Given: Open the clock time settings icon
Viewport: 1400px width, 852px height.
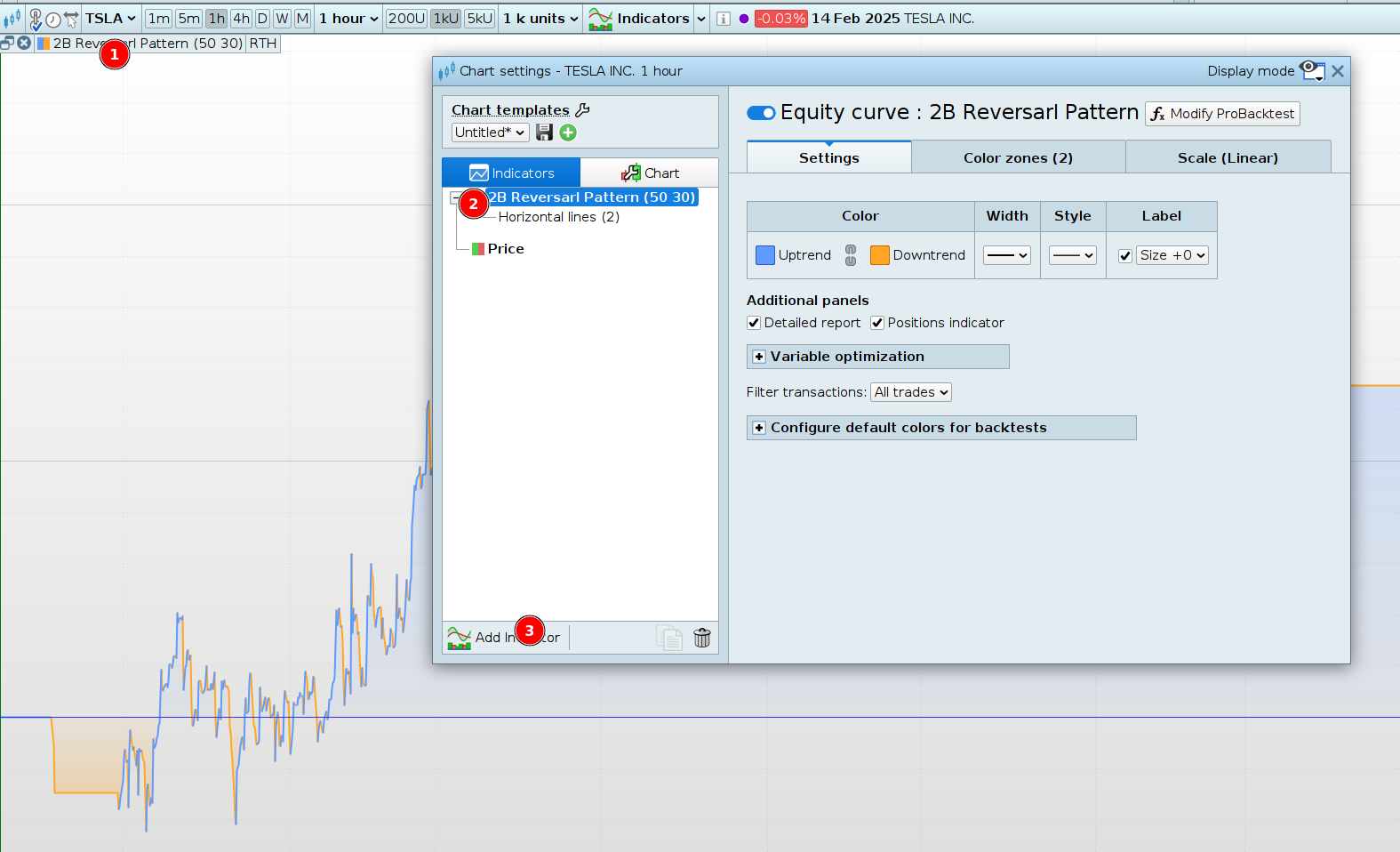Looking at the screenshot, I should [53, 19].
